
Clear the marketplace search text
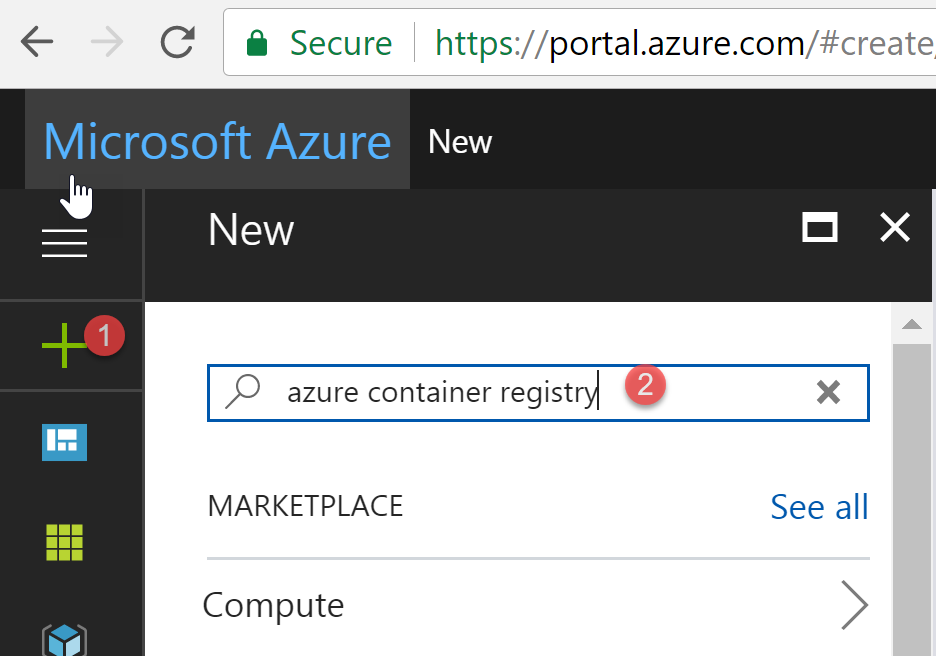pyautogui.click(x=828, y=393)
